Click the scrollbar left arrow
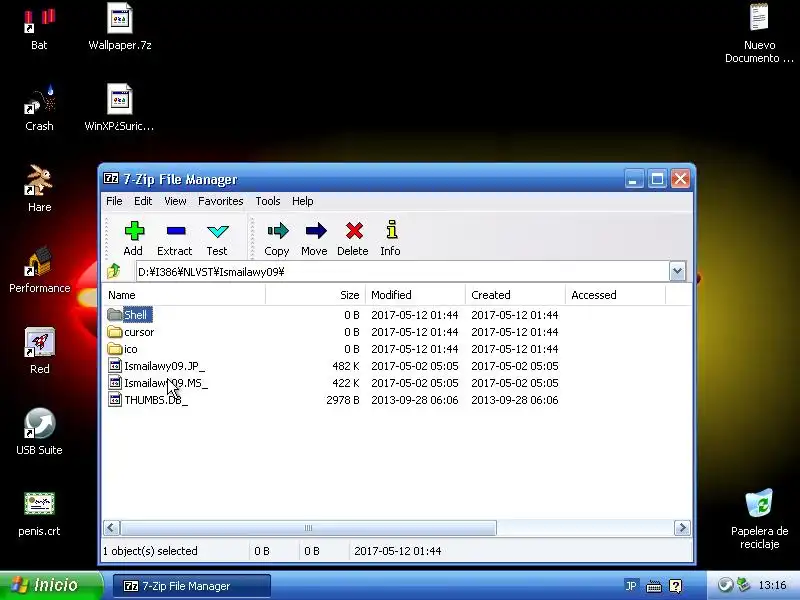Screen dimensions: 800x600 click(112, 528)
